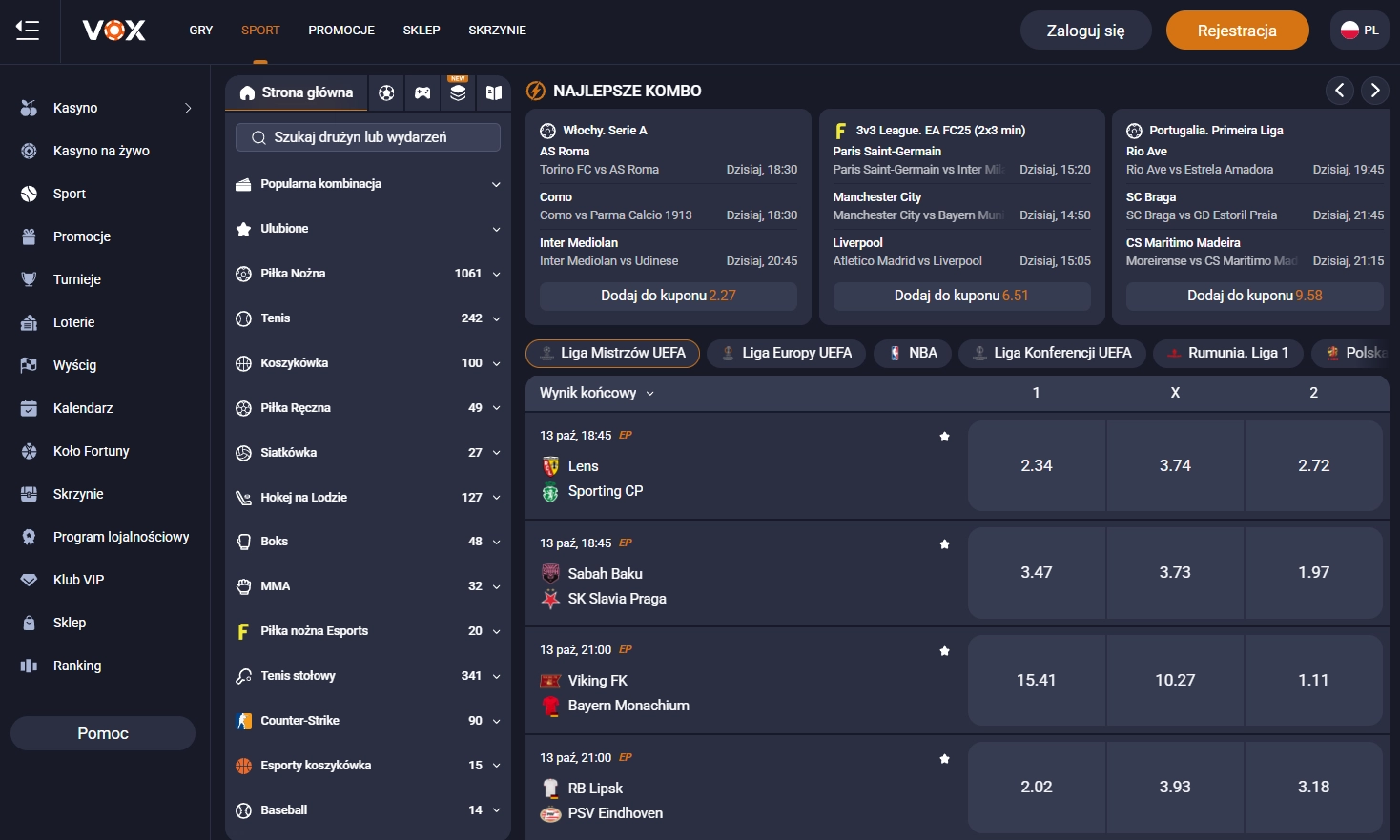Favorite the RB Lipsk vs PSV Eindhoven match
This screenshot has height=840, width=1400.
(944, 759)
